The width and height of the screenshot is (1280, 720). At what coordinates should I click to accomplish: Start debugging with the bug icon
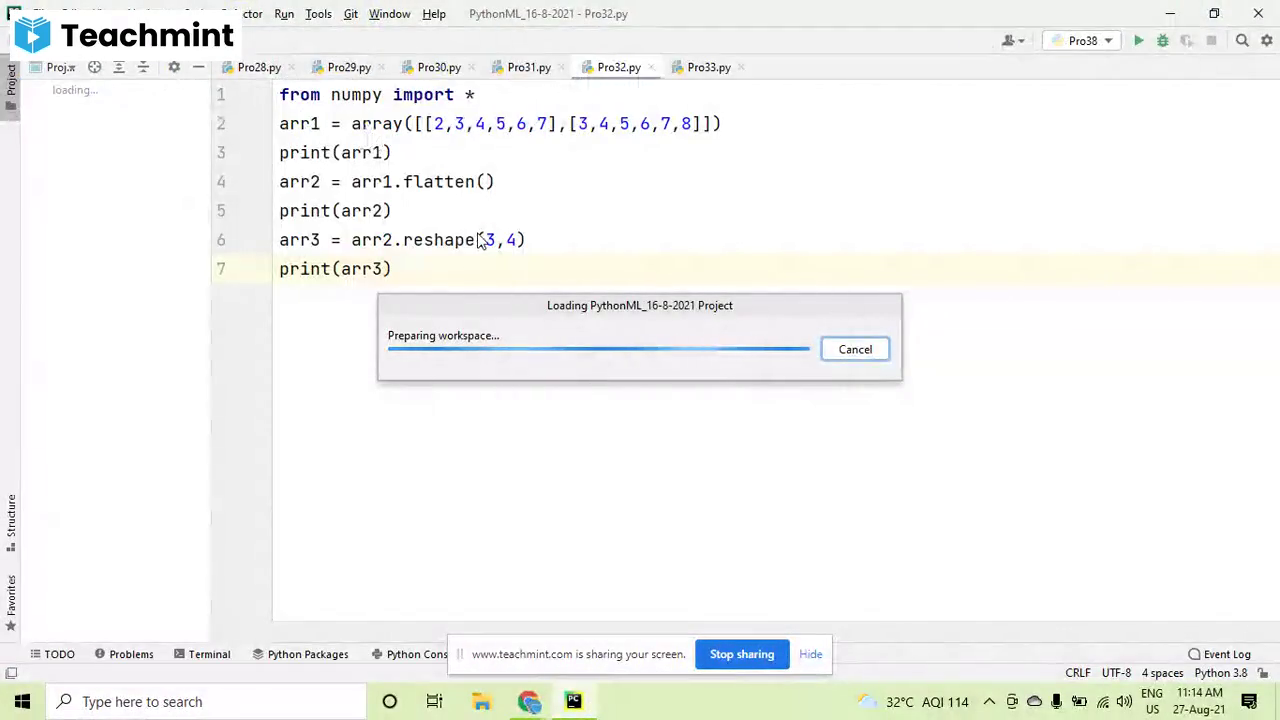pyautogui.click(x=1162, y=41)
